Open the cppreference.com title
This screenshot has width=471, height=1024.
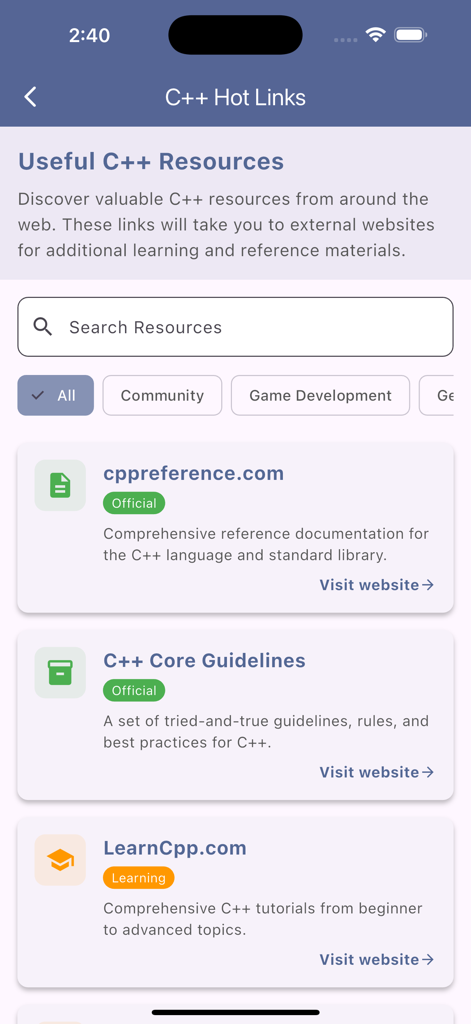(193, 473)
